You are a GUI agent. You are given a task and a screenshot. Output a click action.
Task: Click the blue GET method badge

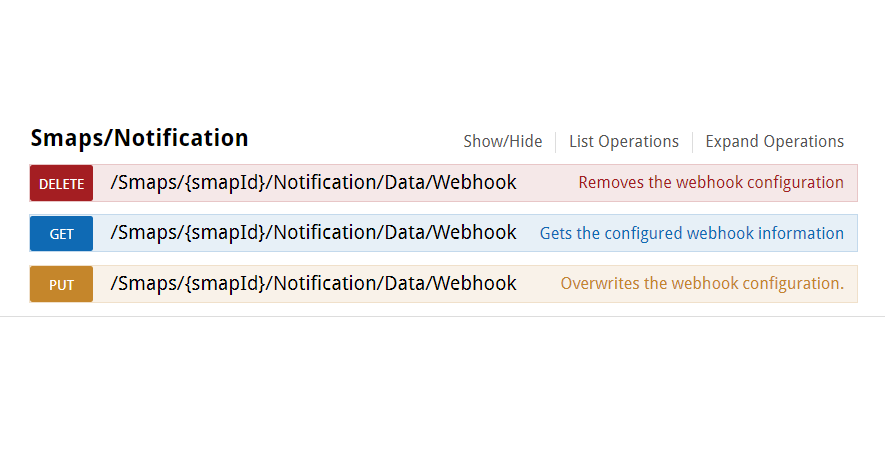(61, 234)
